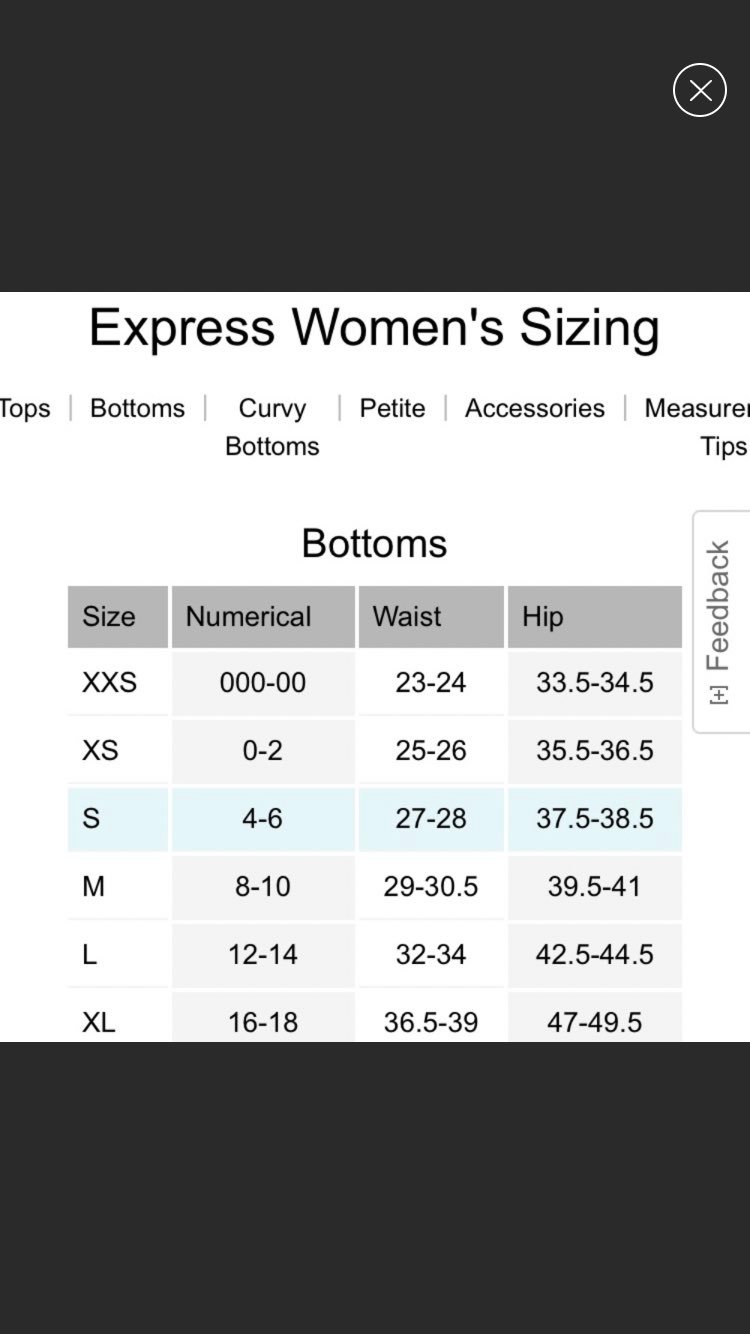Close the sizing chart overlay
The image size is (750, 1334).
[x=700, y=90]
